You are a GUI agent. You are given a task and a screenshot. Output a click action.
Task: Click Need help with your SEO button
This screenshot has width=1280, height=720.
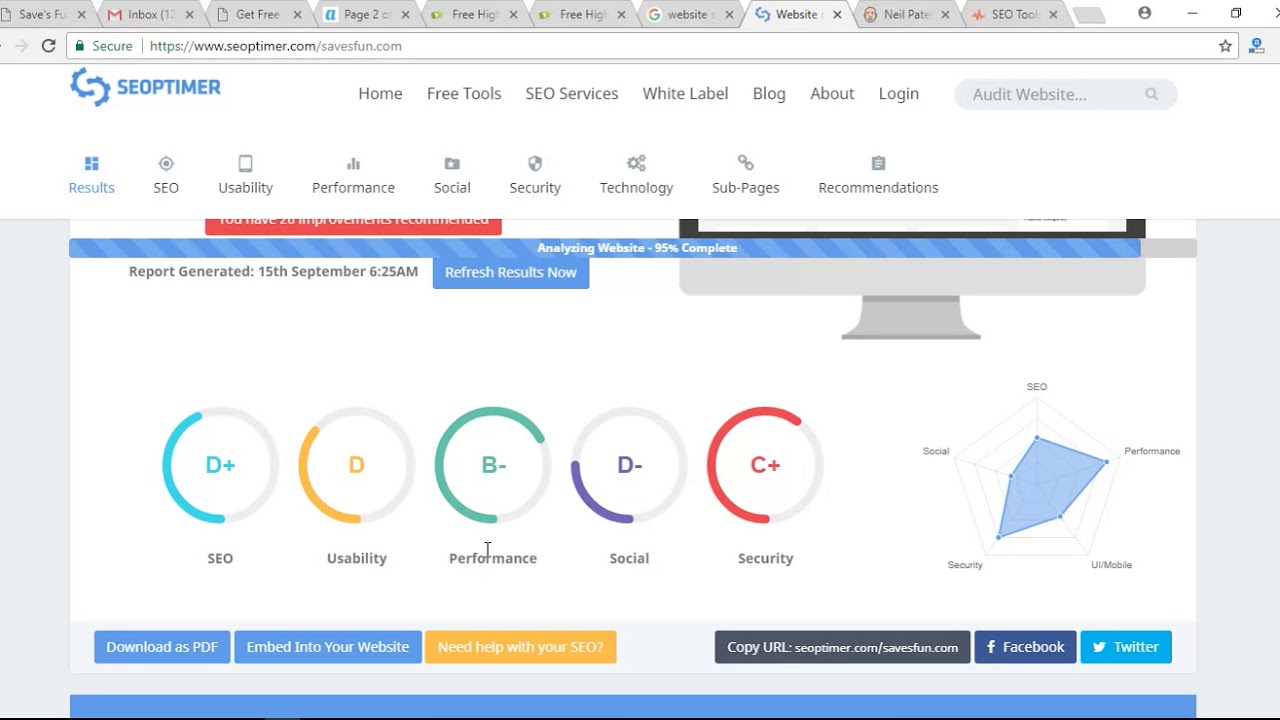click(x=521, y=647)
